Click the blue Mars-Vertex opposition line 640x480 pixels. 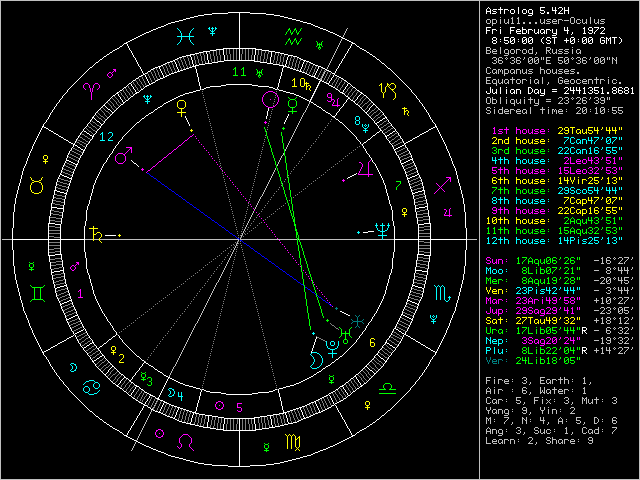239,240
